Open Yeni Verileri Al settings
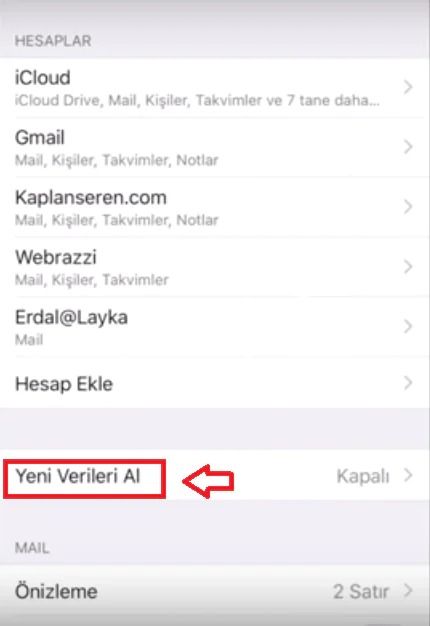430x626 pixels. 215,475
